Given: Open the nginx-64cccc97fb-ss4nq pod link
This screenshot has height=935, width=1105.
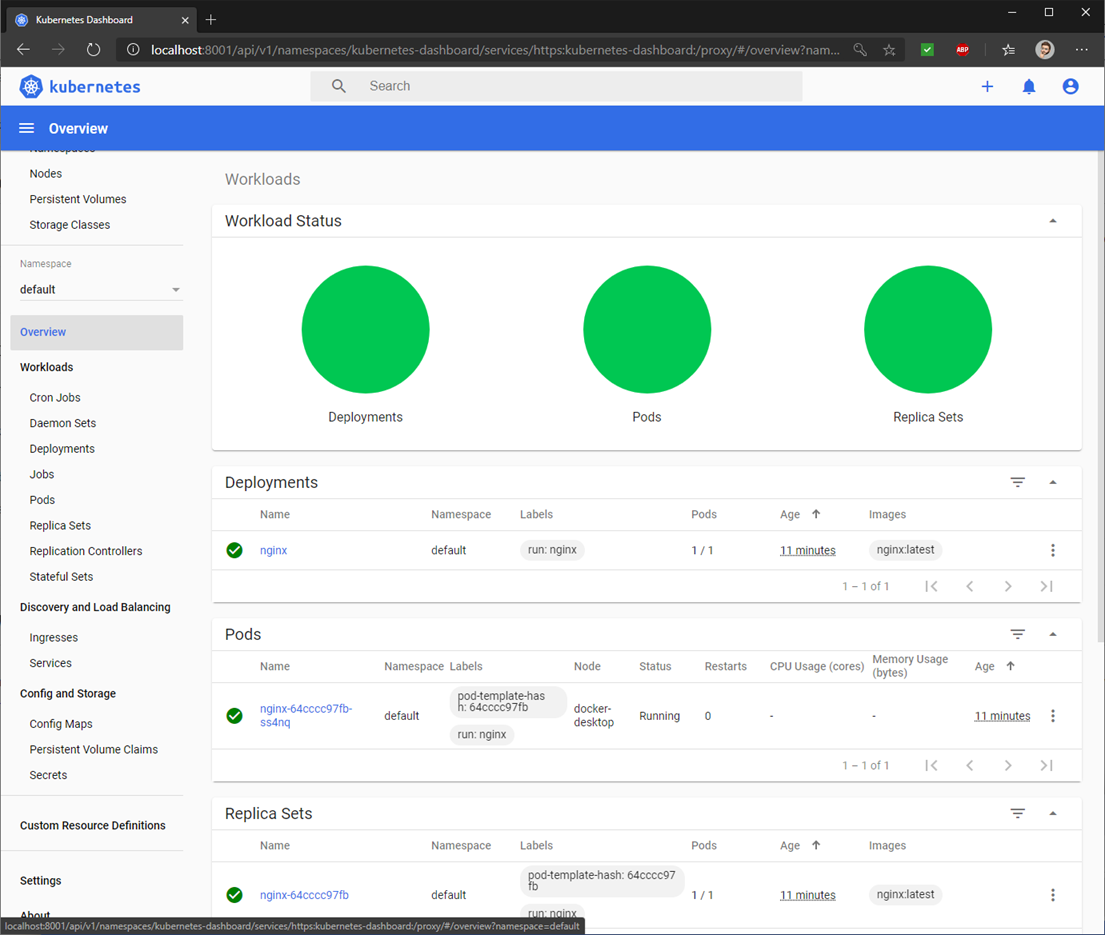Looking at the screenshot, I should [306, 715].
